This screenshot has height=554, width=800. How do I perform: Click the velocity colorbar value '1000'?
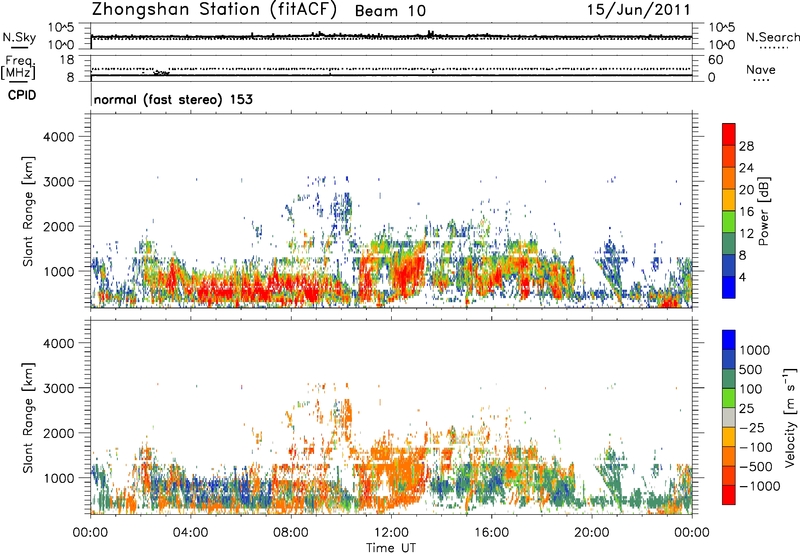coord(755,350)
